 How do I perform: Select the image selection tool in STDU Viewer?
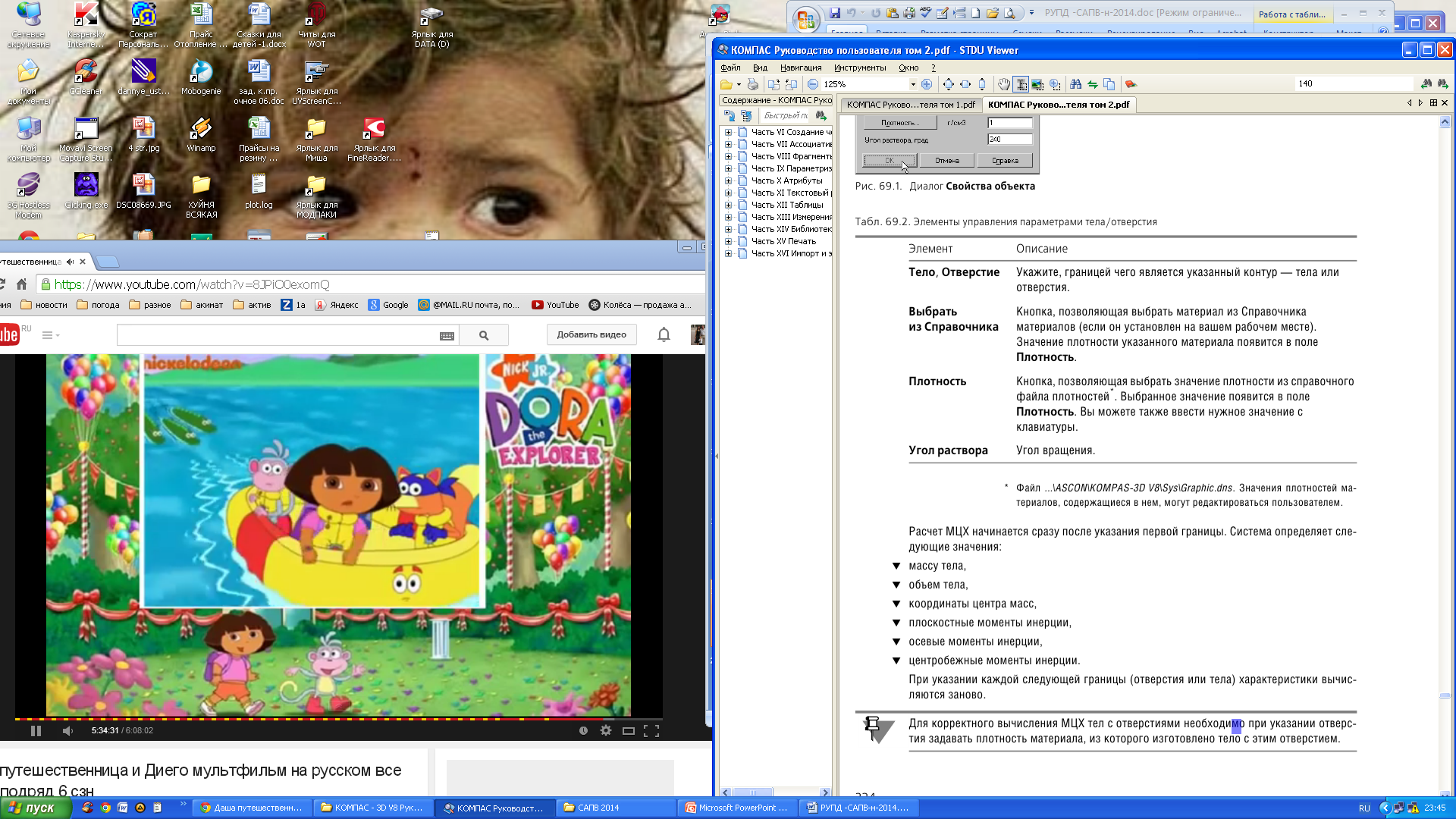click(x=1037, y=84)
